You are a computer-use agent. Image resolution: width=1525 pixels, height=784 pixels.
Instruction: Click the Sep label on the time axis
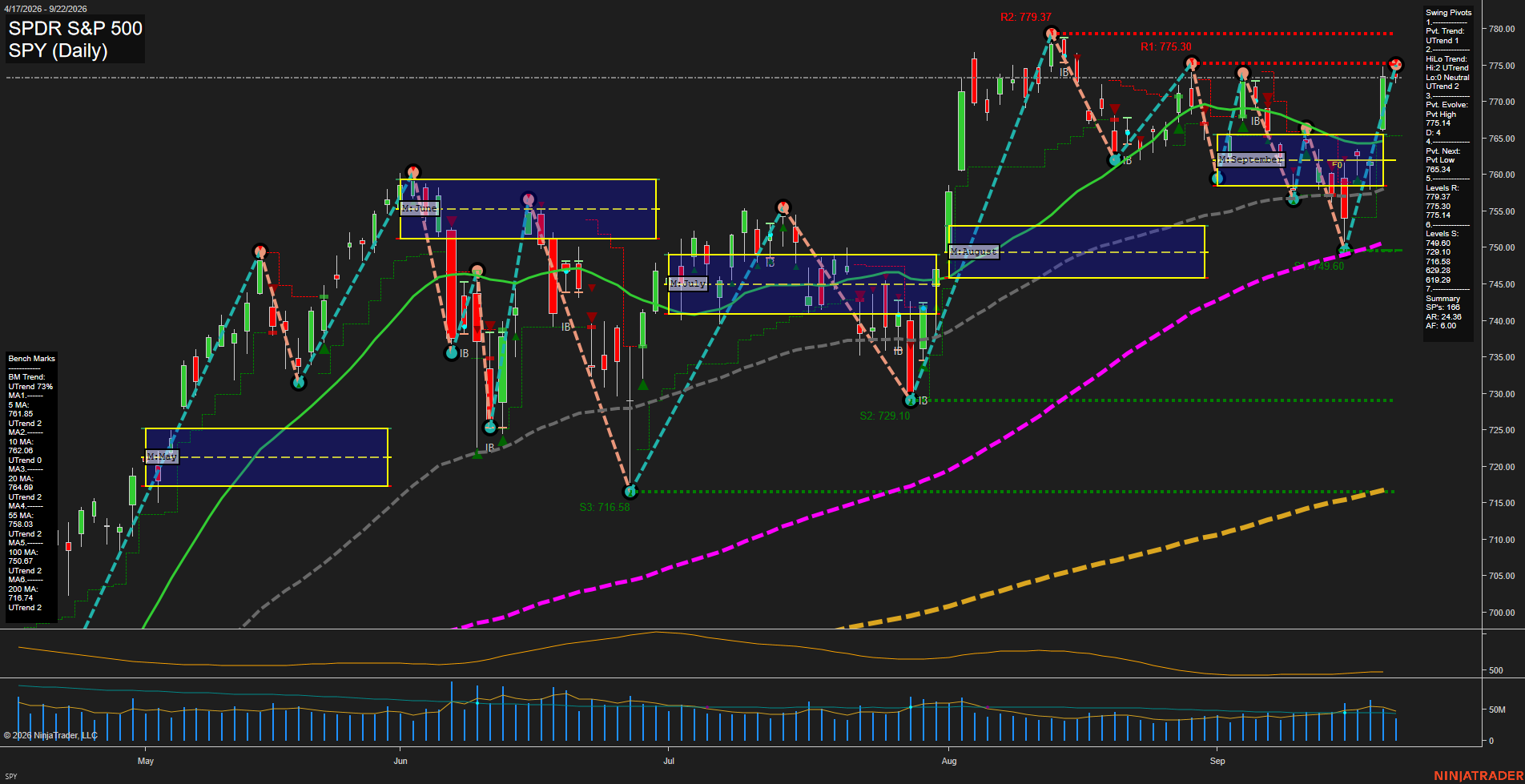click(1217, 761)
